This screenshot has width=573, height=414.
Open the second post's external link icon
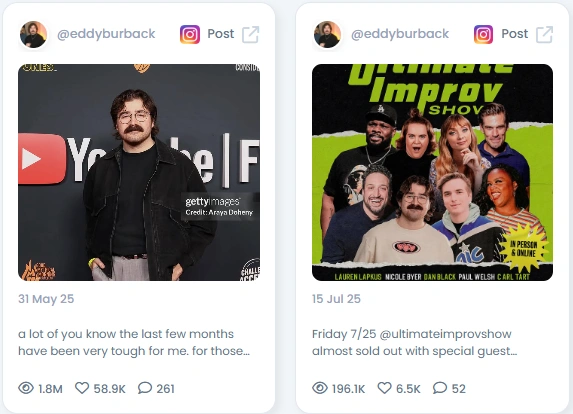pyautogui.click(x=544, y=34)
